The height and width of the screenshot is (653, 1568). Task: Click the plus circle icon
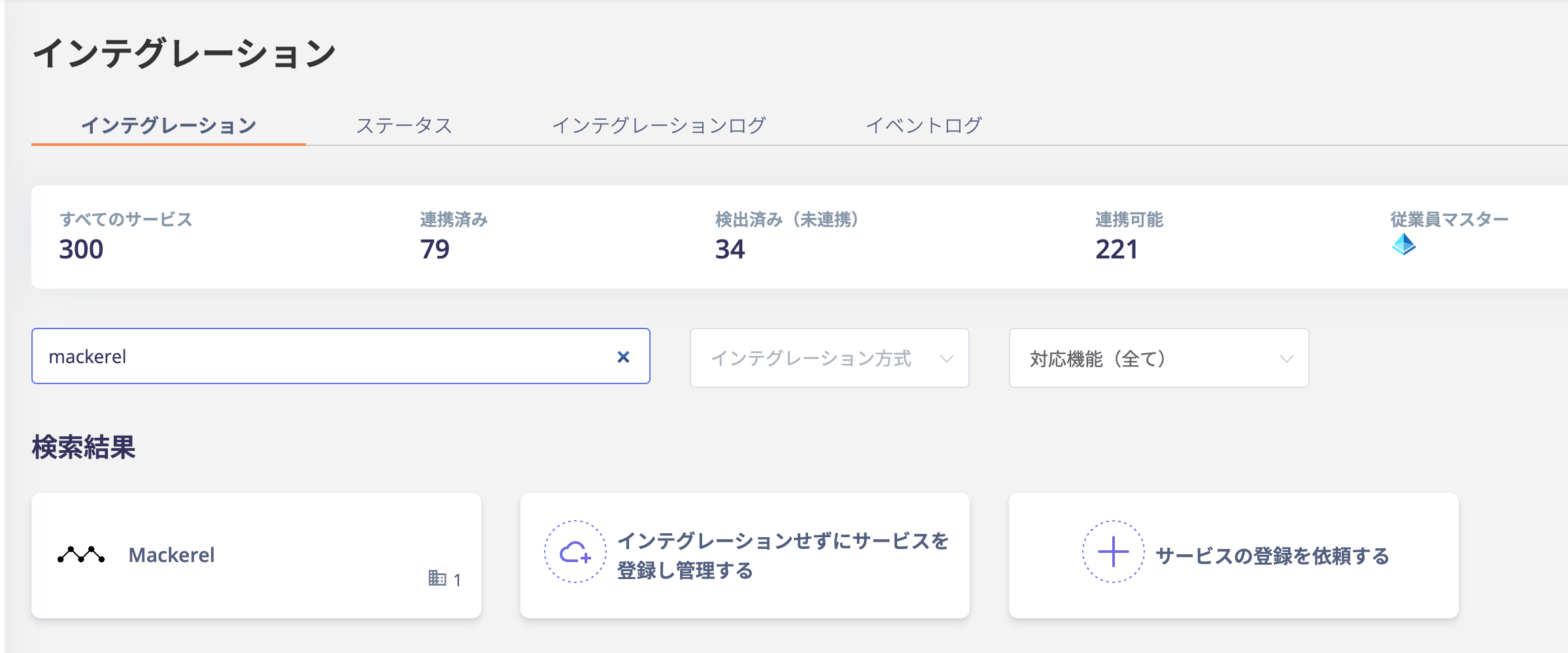[1113, 552]
